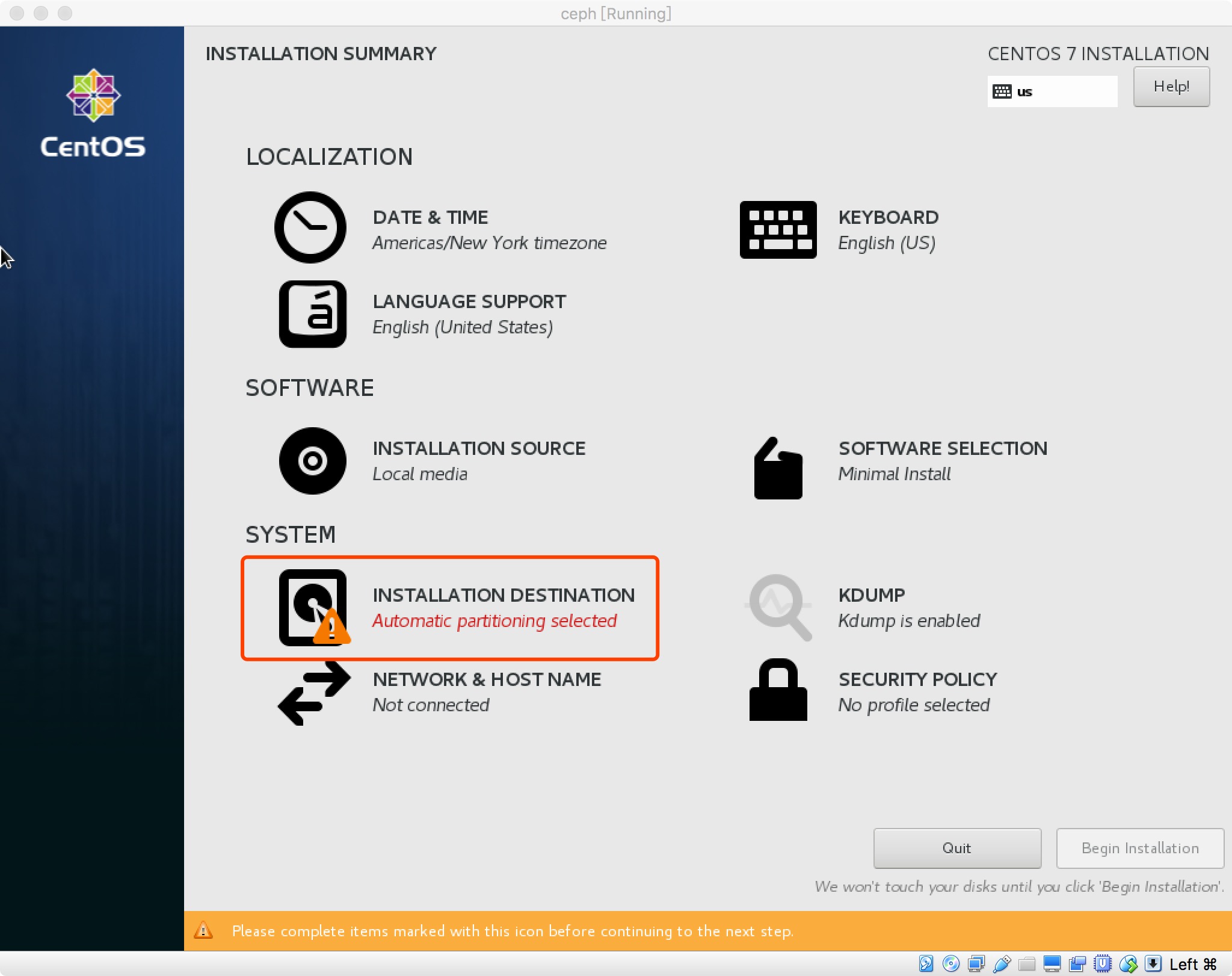Screen dimensions: 1232x976
Task: Open KDUMP label
Action: (x=872, y=595)
